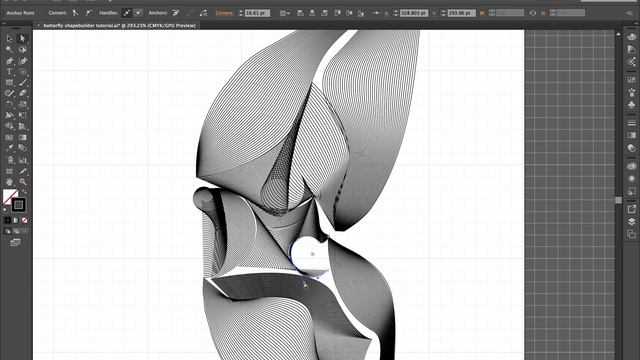Select the Eyedropper tool

(x=9, y=148)
